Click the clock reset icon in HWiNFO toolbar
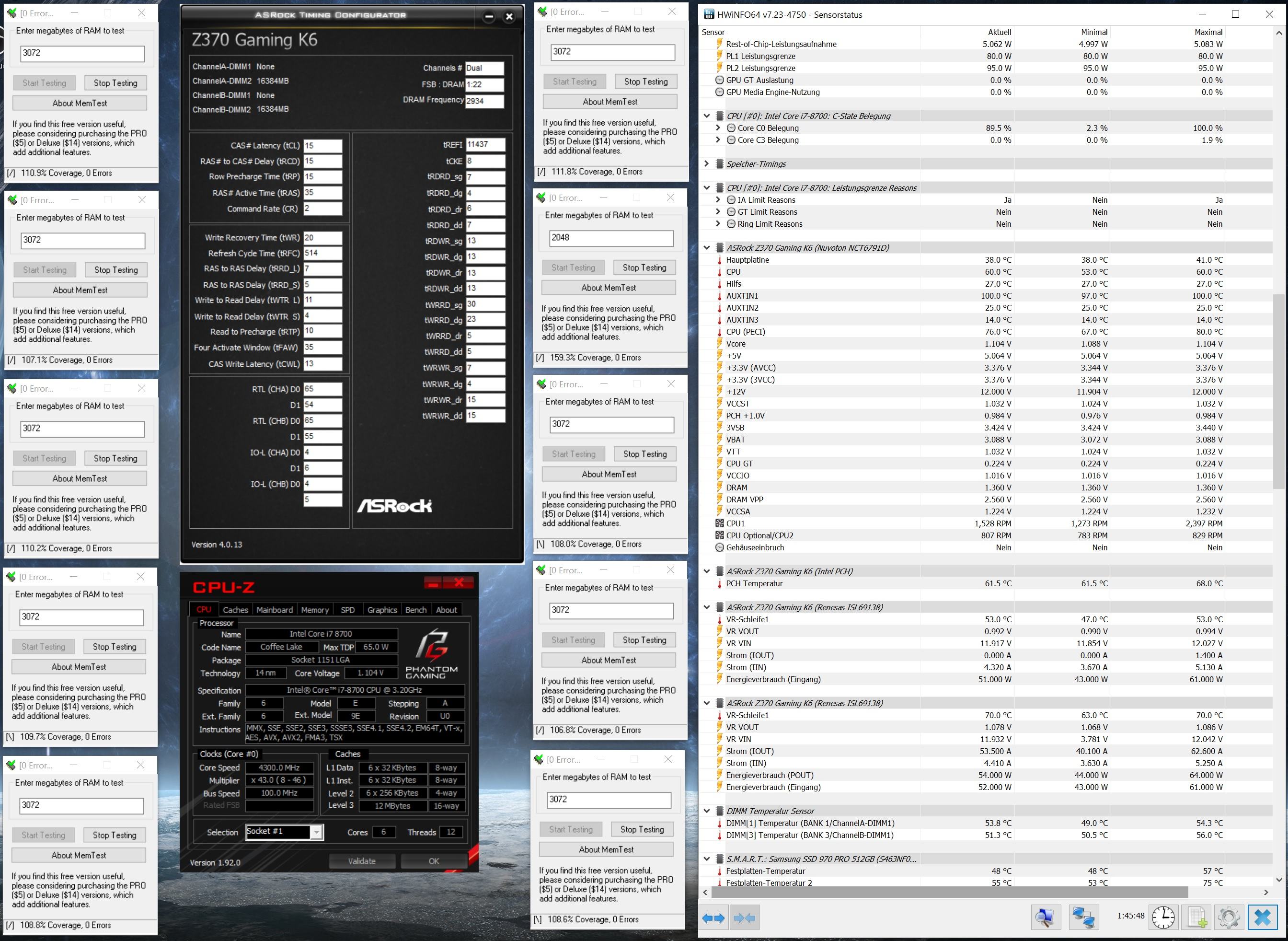 coord(1163,917)
